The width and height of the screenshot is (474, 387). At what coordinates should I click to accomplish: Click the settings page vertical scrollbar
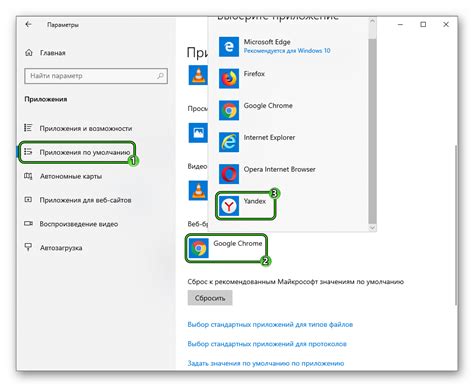pos(456,225)
